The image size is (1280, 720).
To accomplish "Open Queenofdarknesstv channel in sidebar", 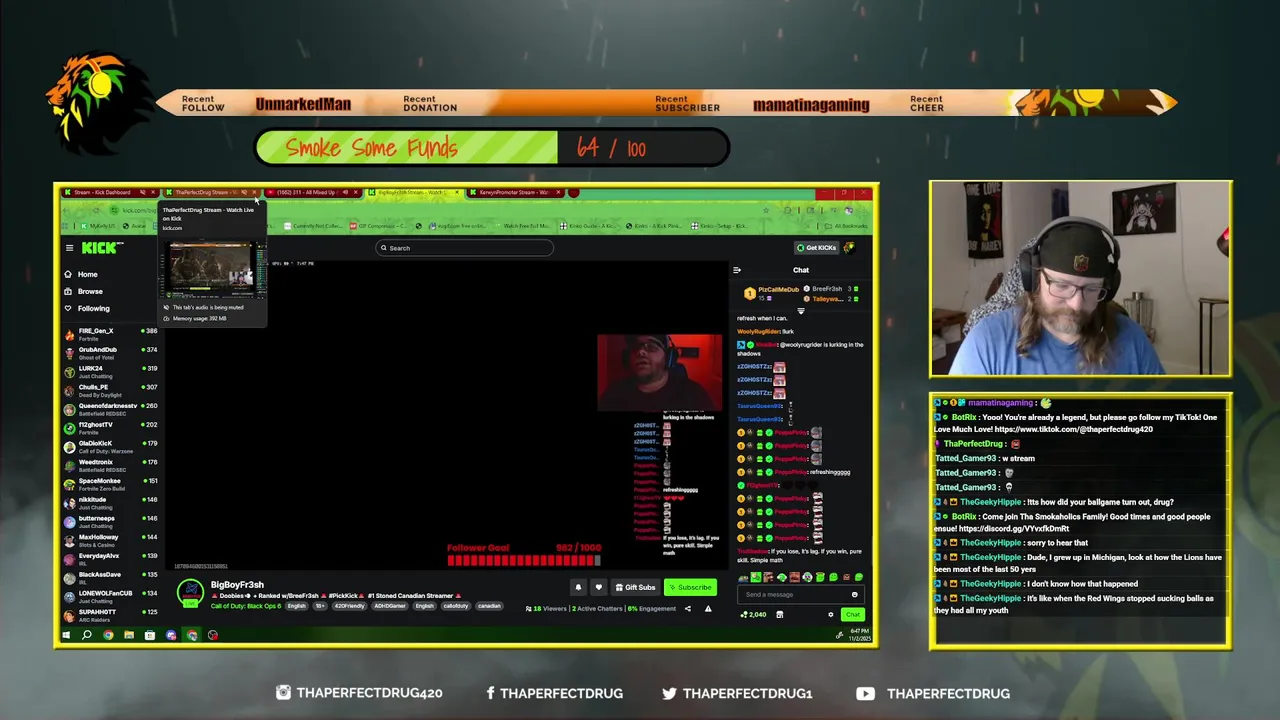I will (110, 408).
